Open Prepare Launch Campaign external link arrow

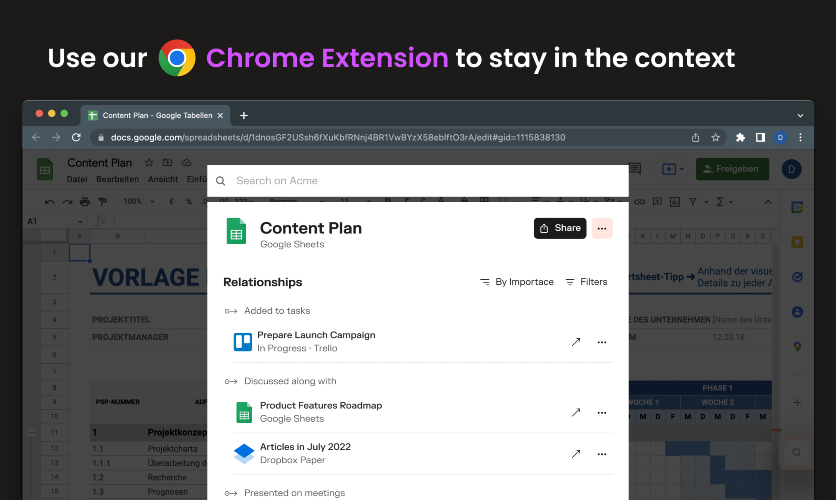click(x=576, y=342)
